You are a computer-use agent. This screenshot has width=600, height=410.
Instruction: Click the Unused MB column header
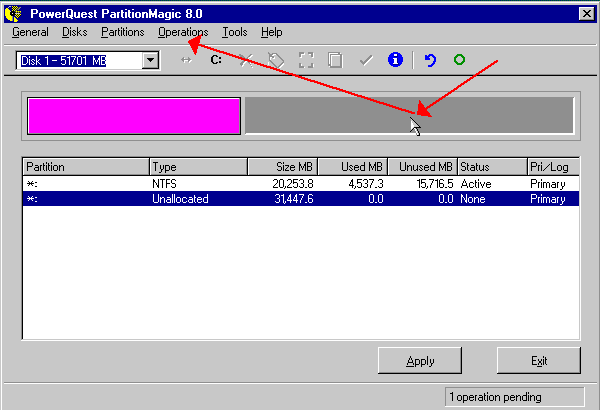422,167
